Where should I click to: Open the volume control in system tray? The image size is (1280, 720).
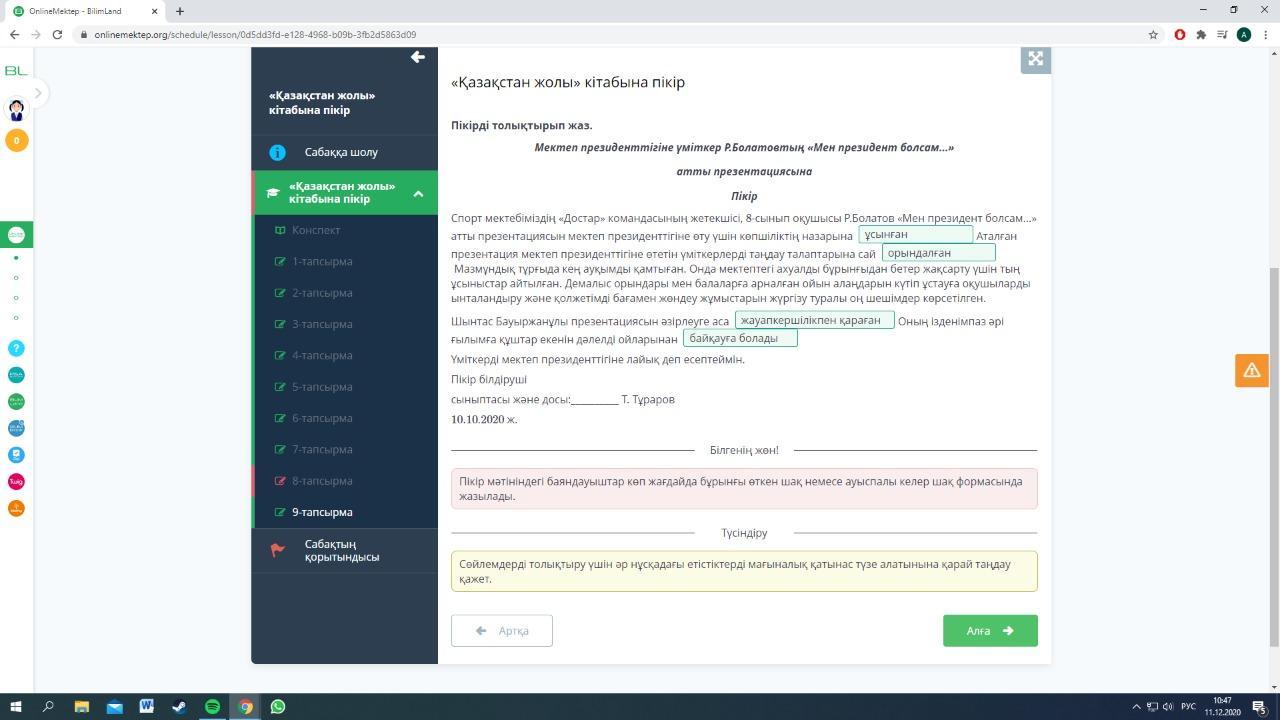pos(1168,707)
